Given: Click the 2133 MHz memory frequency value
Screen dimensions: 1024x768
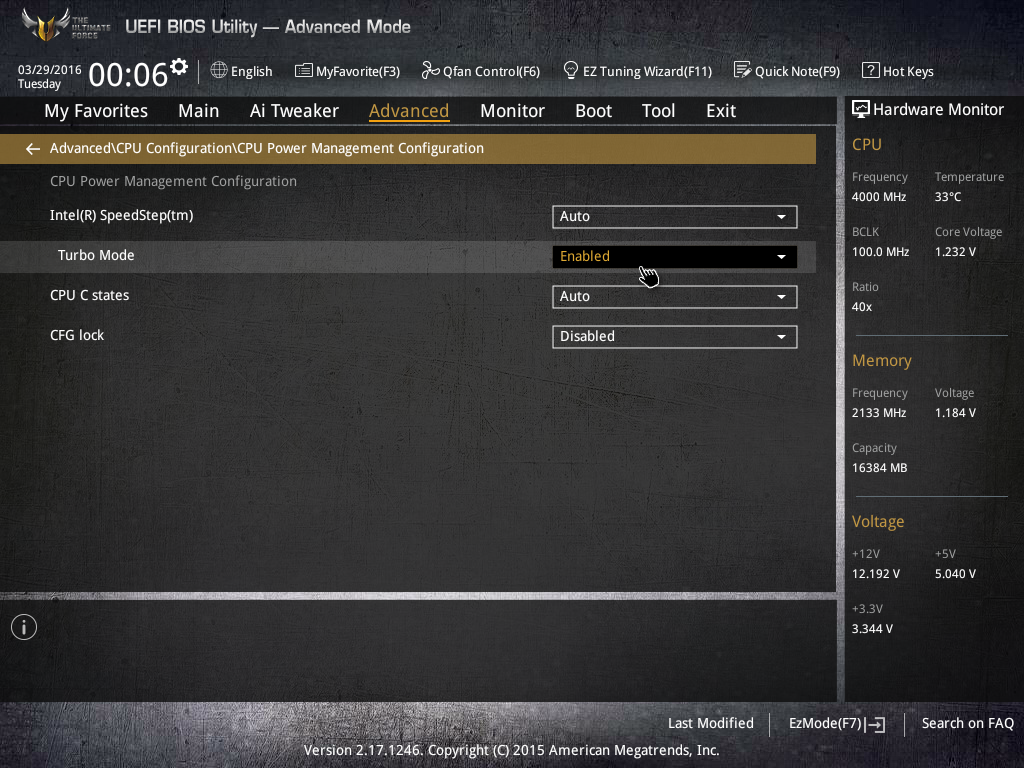Looking at the screenshot, I should [x=879, y=413].
